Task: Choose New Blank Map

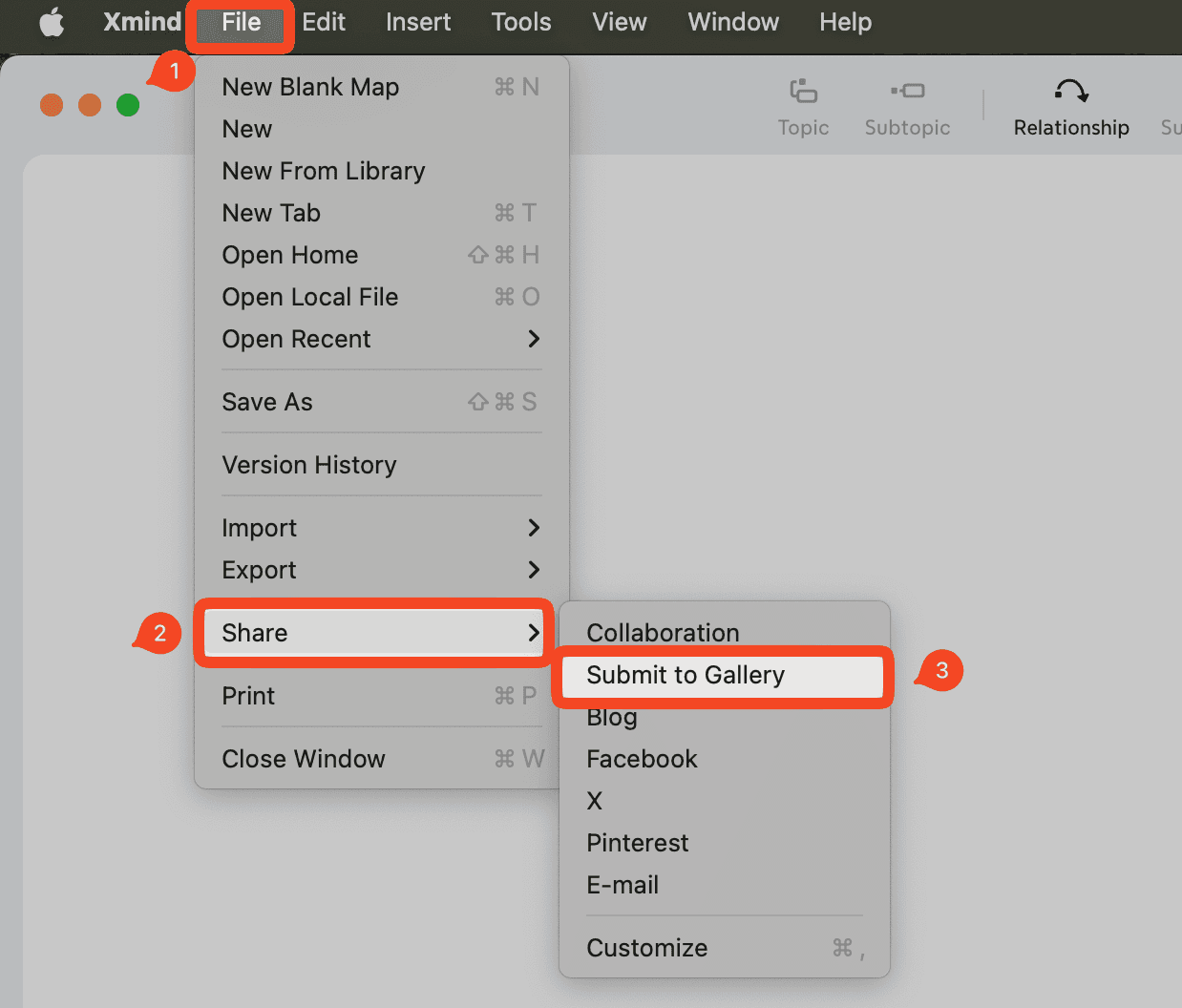Action: [382, 87]
